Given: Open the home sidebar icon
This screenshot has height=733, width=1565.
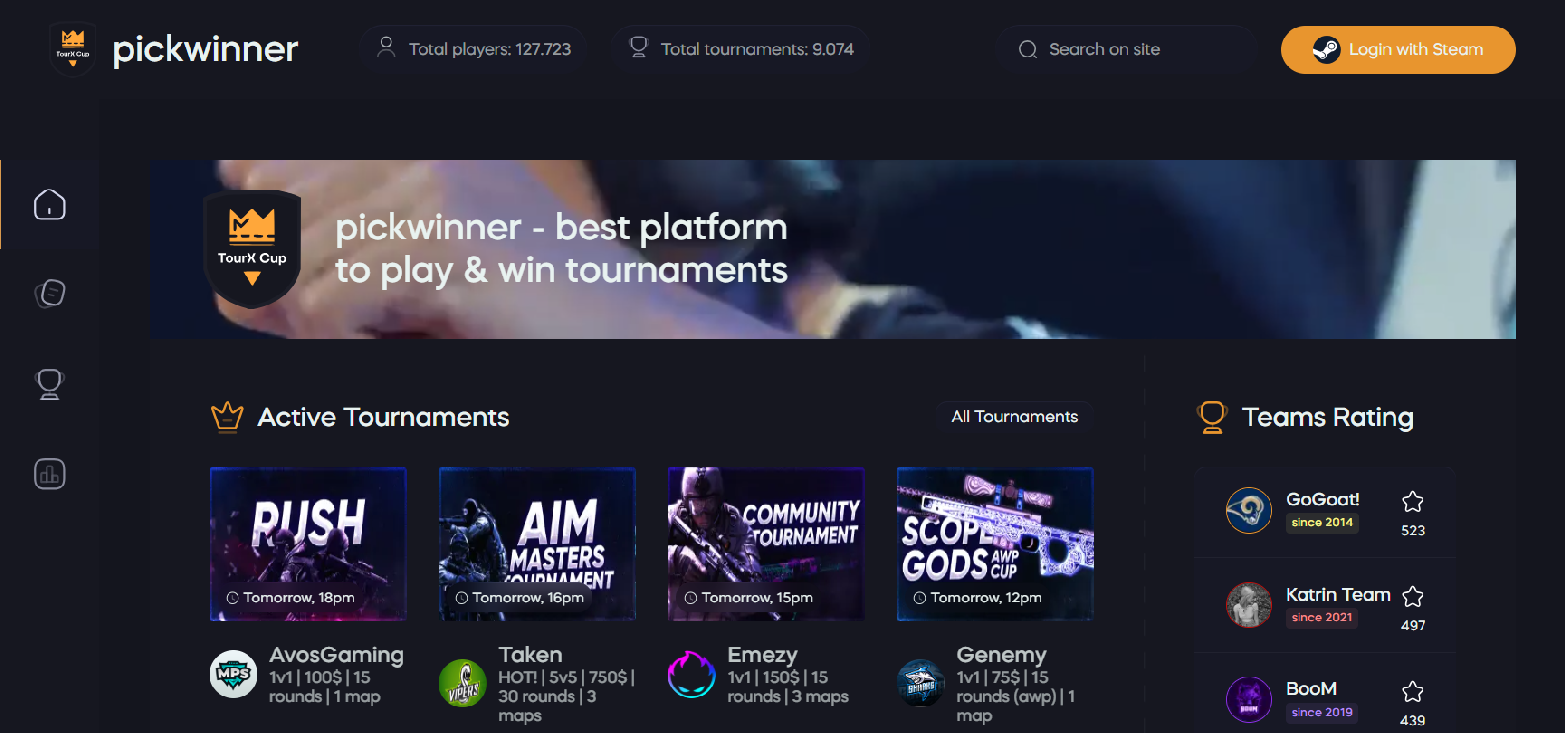Looking at the screenshot, I should (x=50, y=204).
